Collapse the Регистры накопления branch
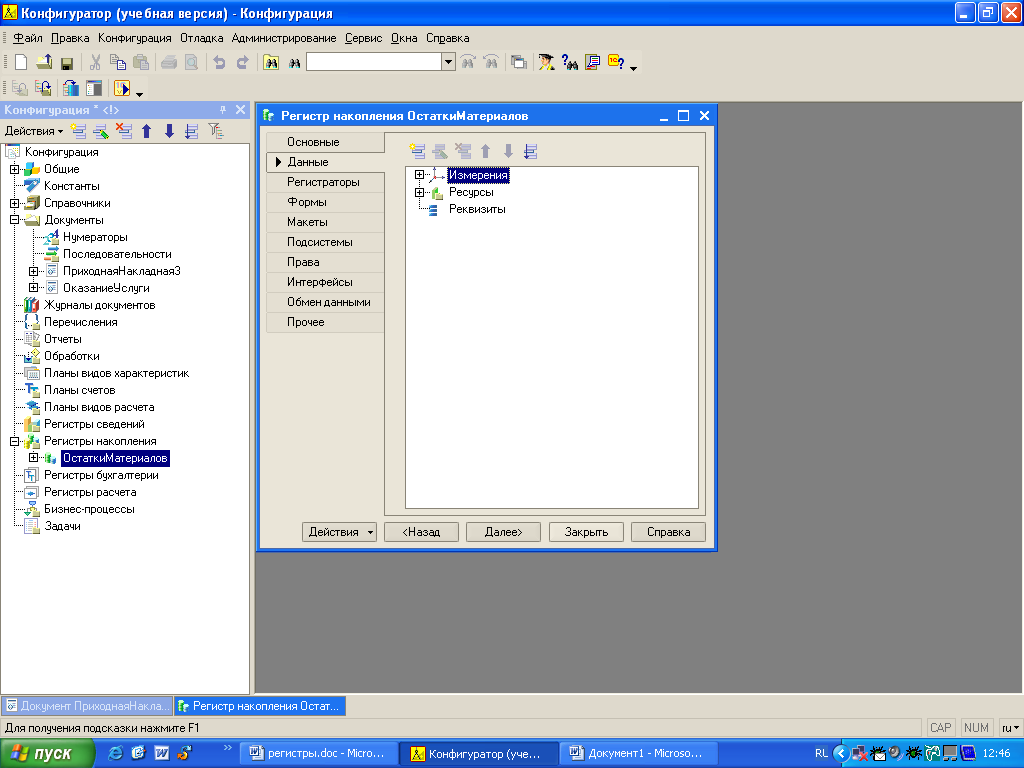The height and width of the screenshot is (768, 1024). point(14,441)
